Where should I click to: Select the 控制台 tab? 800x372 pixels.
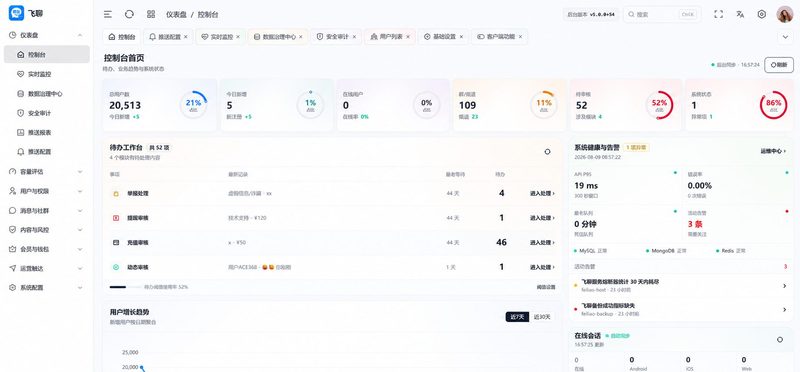(x=122, y=37)
